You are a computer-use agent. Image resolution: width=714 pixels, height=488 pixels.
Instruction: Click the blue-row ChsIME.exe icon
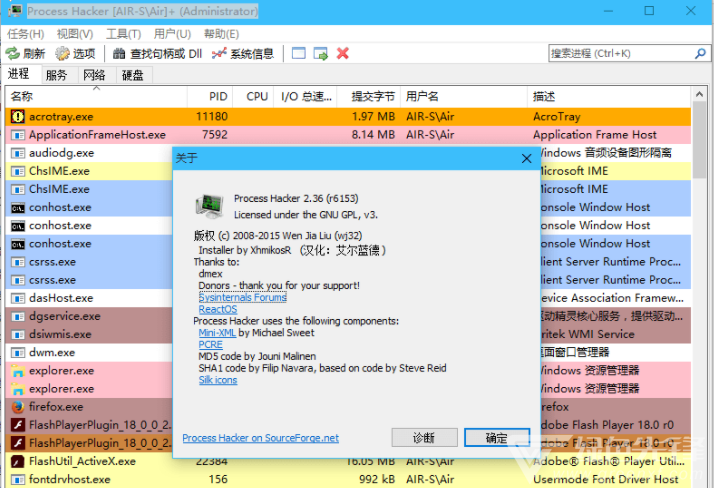18,189
